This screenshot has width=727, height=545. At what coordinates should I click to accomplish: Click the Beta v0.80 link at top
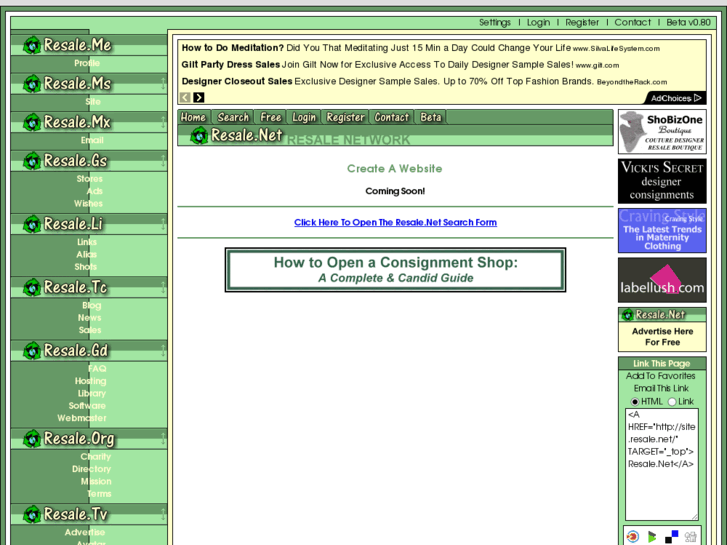pyautogui.click(x=689, y=22)
